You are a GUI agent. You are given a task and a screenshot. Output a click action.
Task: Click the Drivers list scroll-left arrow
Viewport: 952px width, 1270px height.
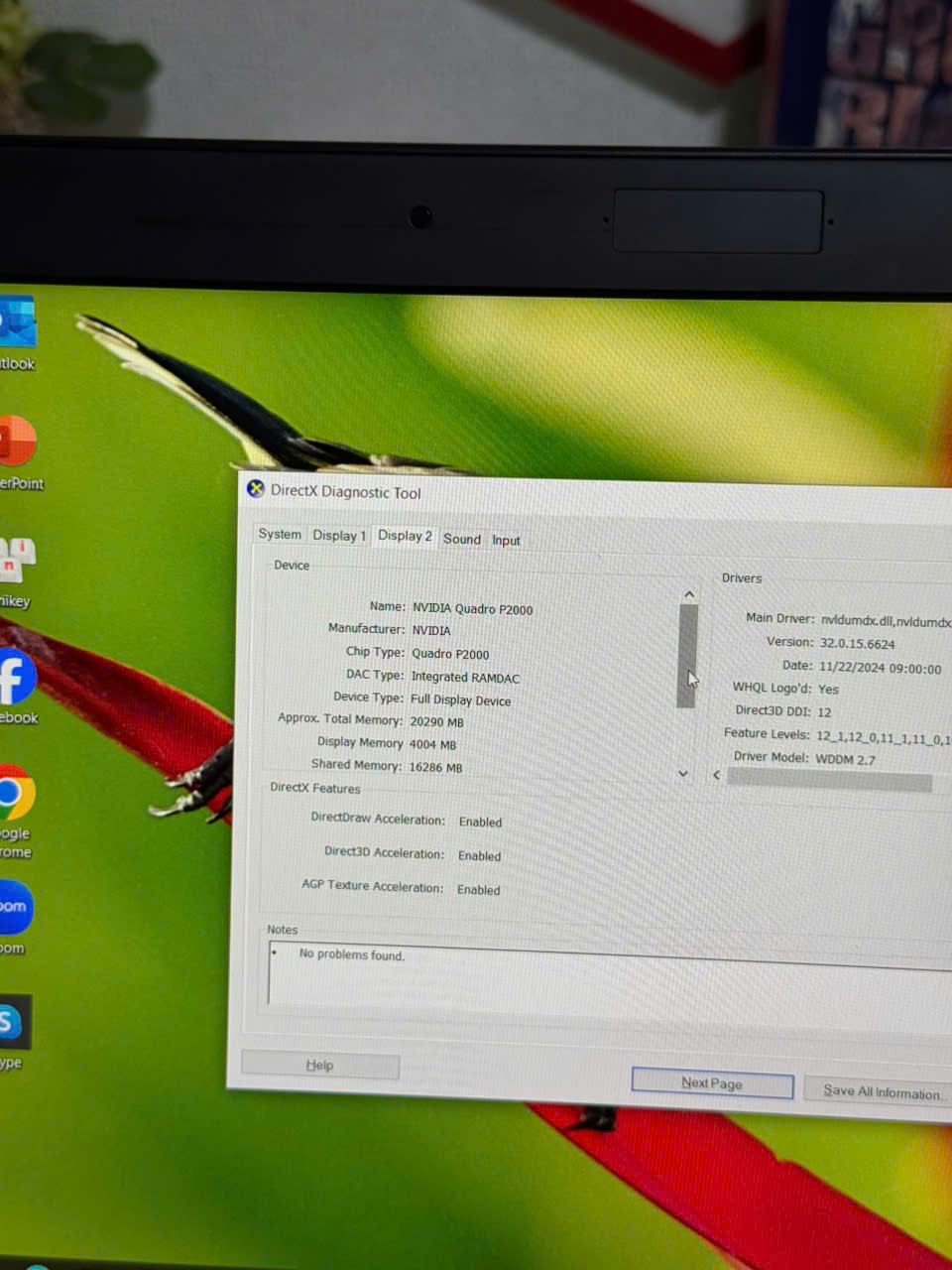[717, 775]
